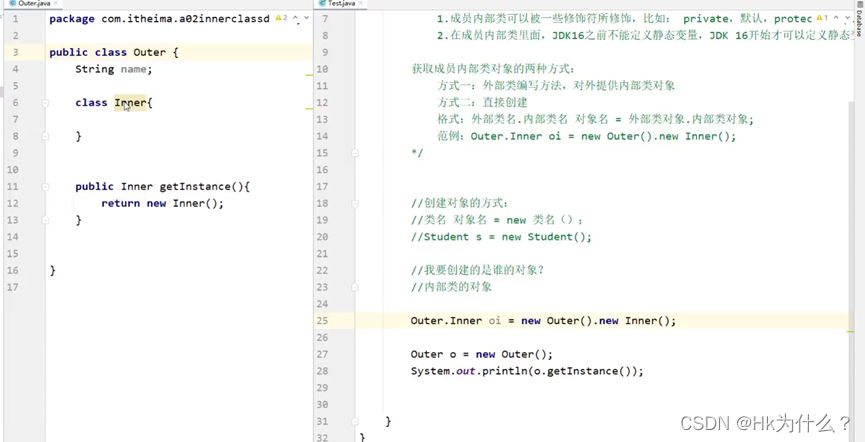865x442 pixels.
Task: Click the '格式:' format comment line
Action: tap(595, 119)
